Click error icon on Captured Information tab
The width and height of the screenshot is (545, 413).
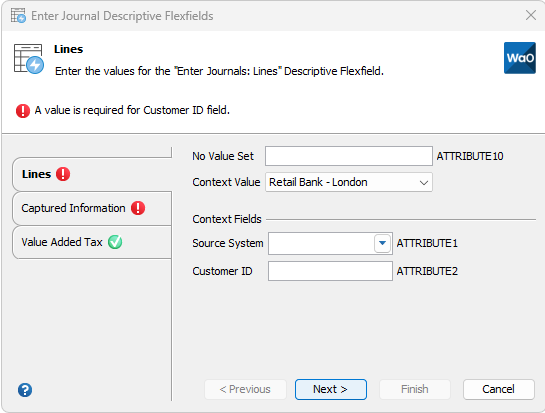(x=138, y=208)
